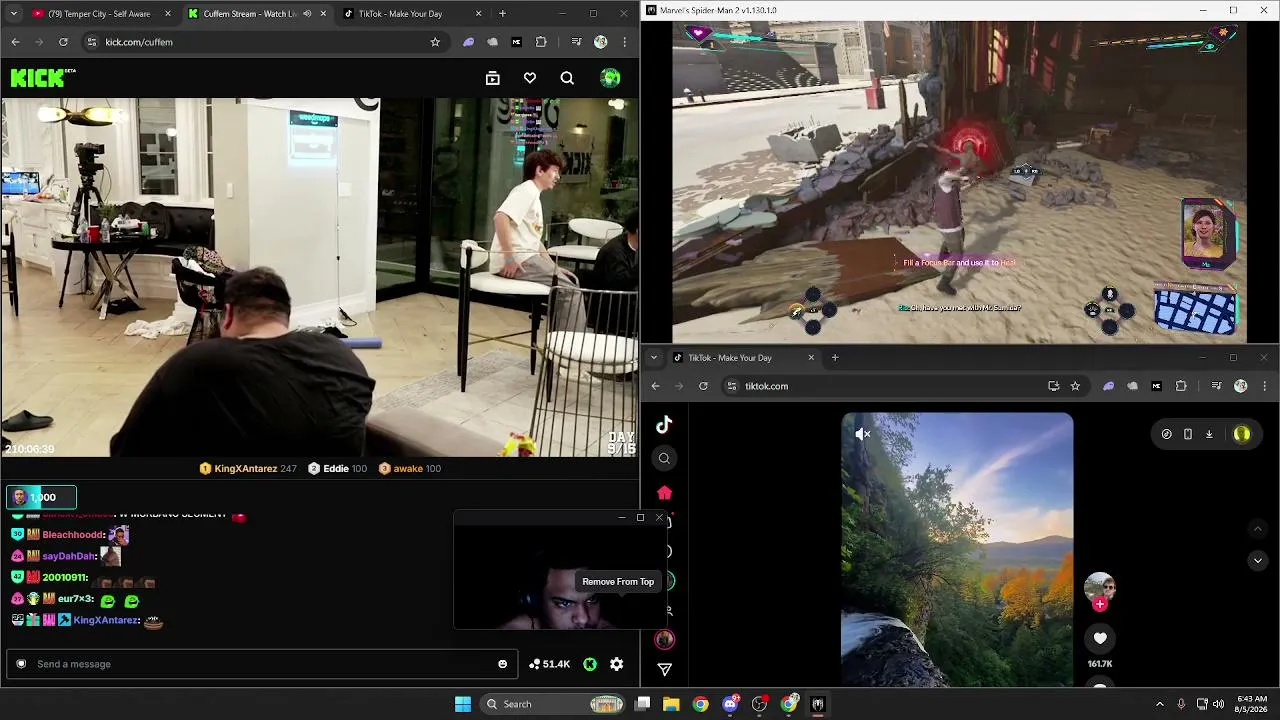Open the Kick home logo
1280x720 pixels.
pos(43,78)
